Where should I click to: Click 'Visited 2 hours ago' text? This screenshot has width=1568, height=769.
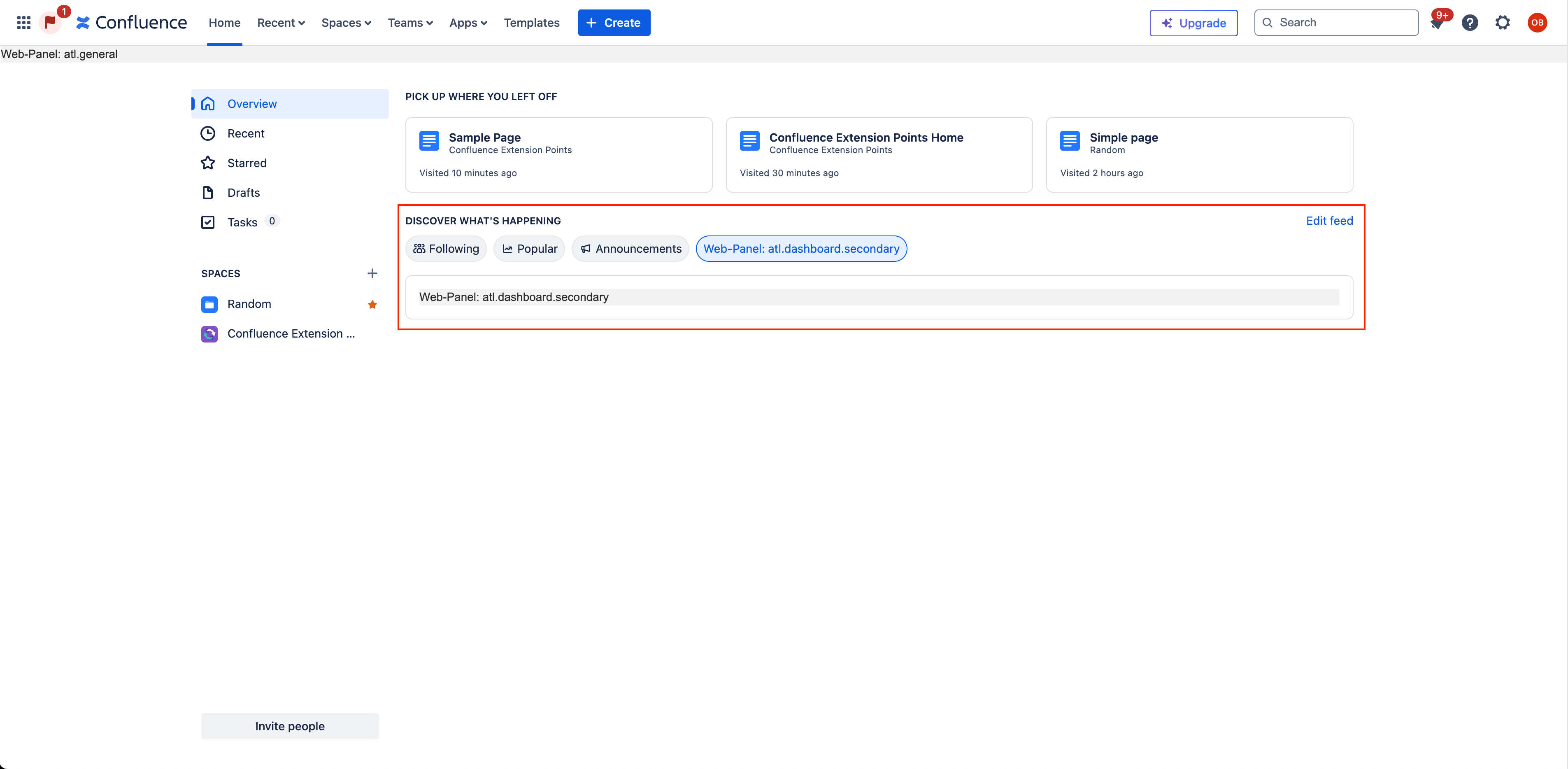[x=1102, y=173]
